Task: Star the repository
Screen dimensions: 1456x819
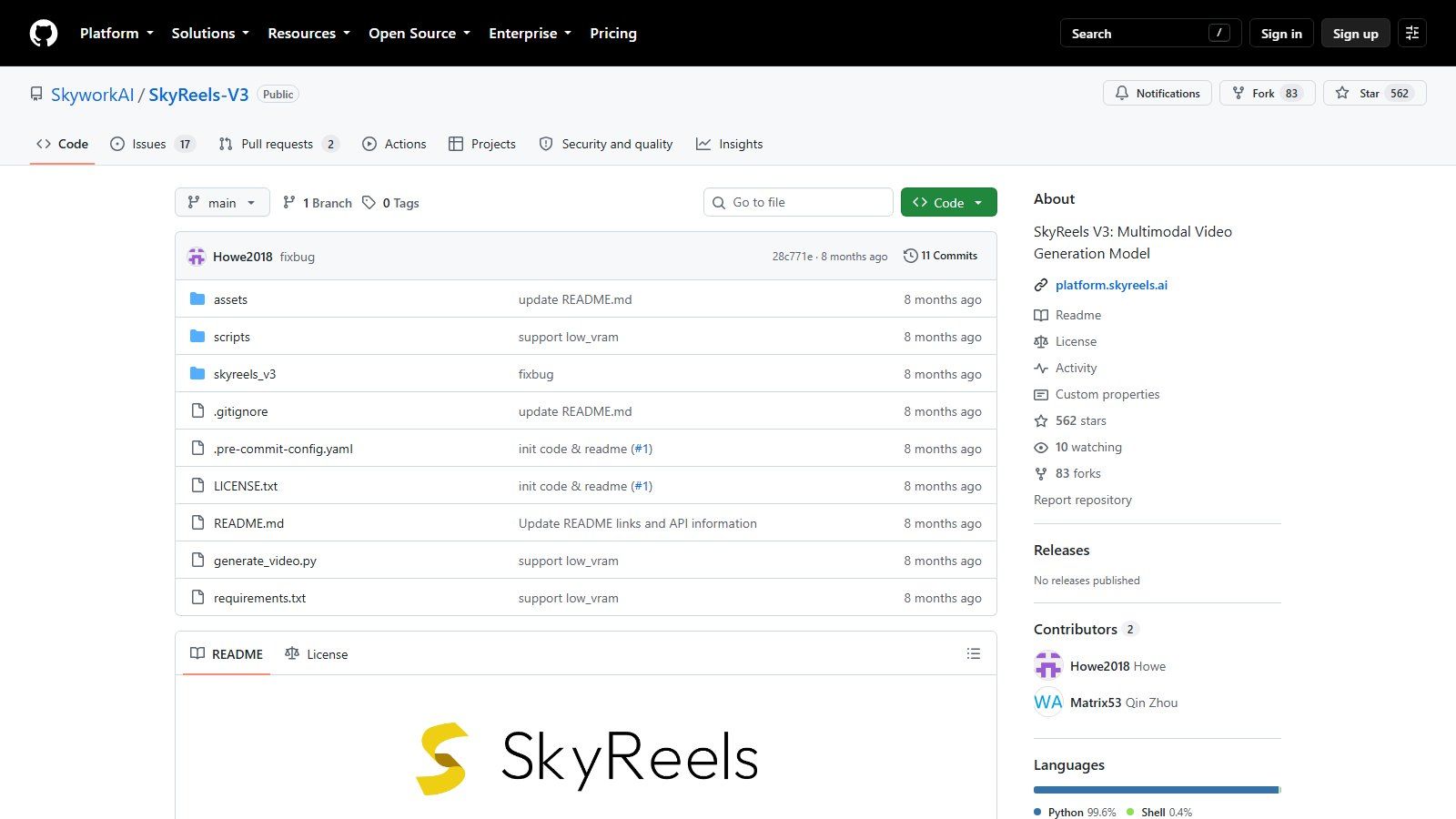Action: pos(1375,93)
